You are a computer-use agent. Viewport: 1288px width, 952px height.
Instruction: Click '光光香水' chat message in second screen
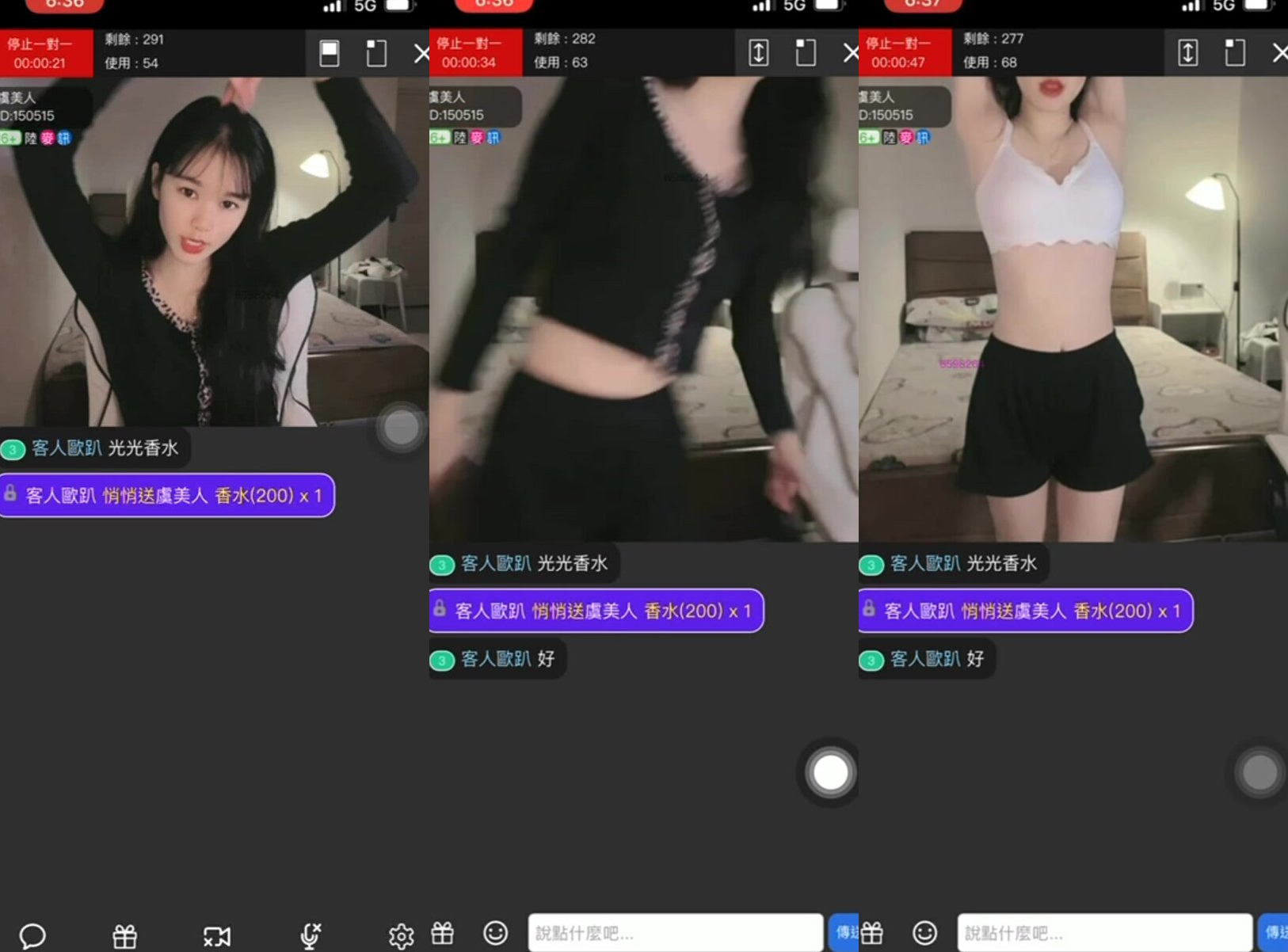pyautogui.click(x=524, y=564)
